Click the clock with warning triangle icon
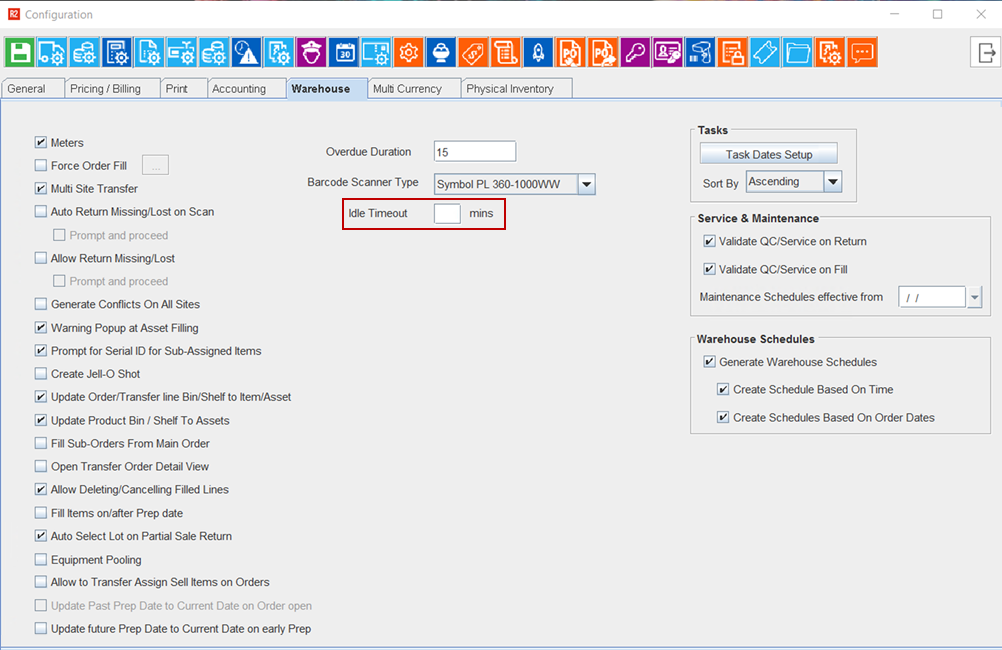 tap(246, 53)
